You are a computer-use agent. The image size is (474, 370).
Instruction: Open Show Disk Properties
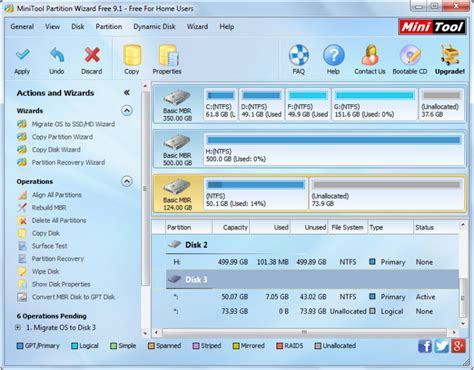tap(61, 284)
